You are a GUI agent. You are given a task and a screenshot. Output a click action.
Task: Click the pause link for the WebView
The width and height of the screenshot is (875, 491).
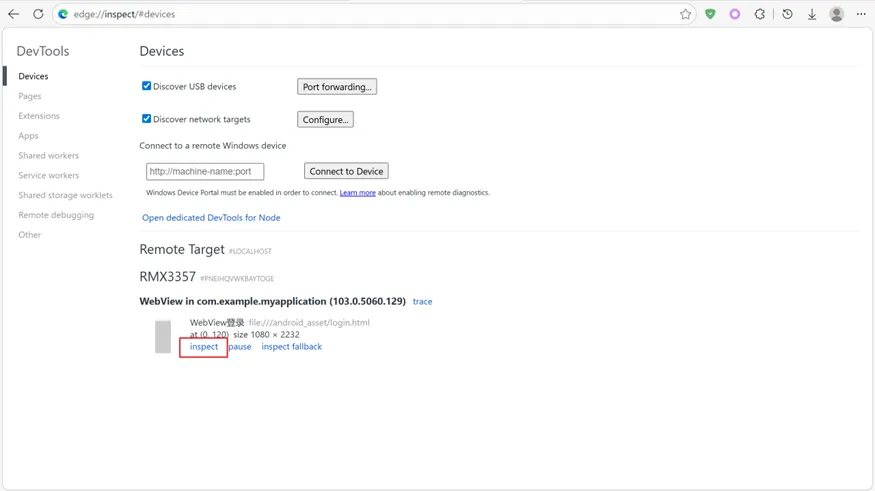click(x=240, y=346)
